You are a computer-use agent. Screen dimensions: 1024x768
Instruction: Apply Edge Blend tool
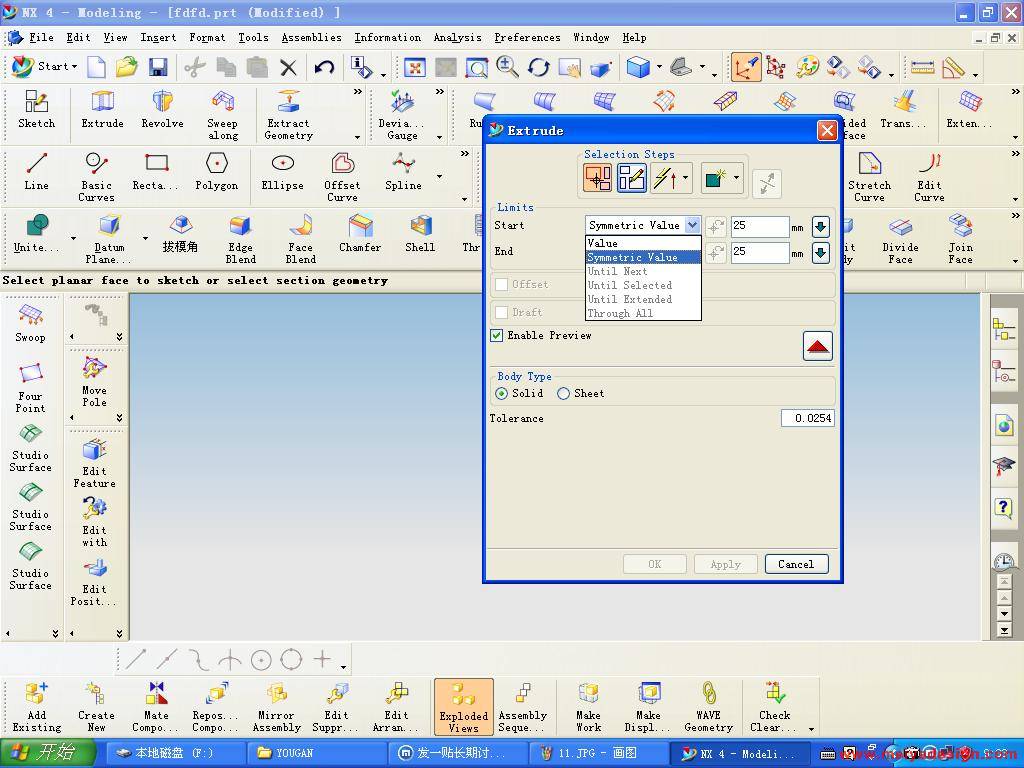240,240
